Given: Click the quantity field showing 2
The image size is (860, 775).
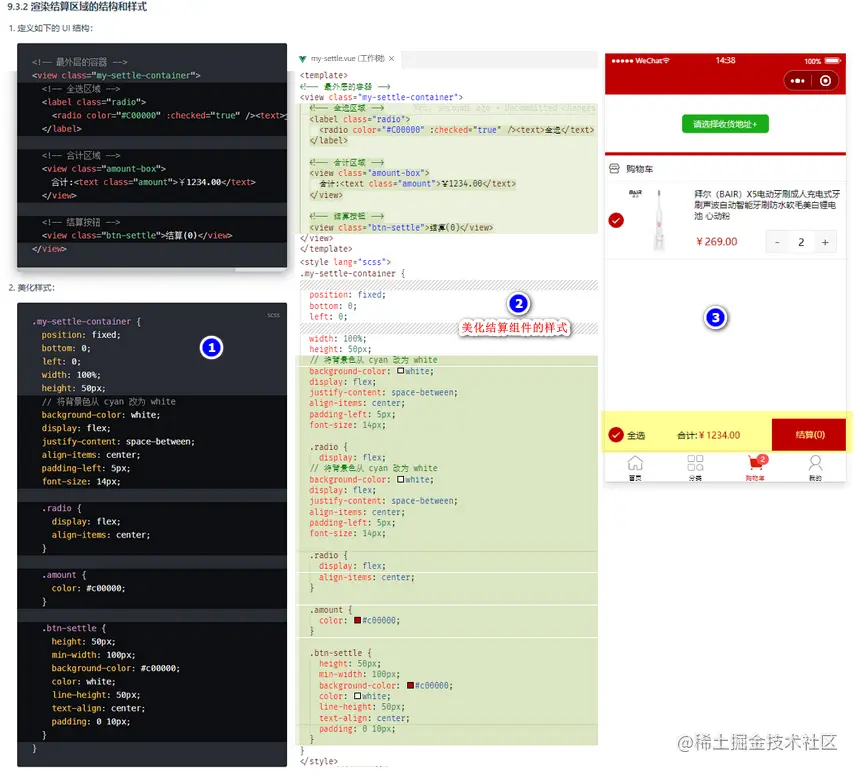Looking at the screenshot, I should point(801,242).
